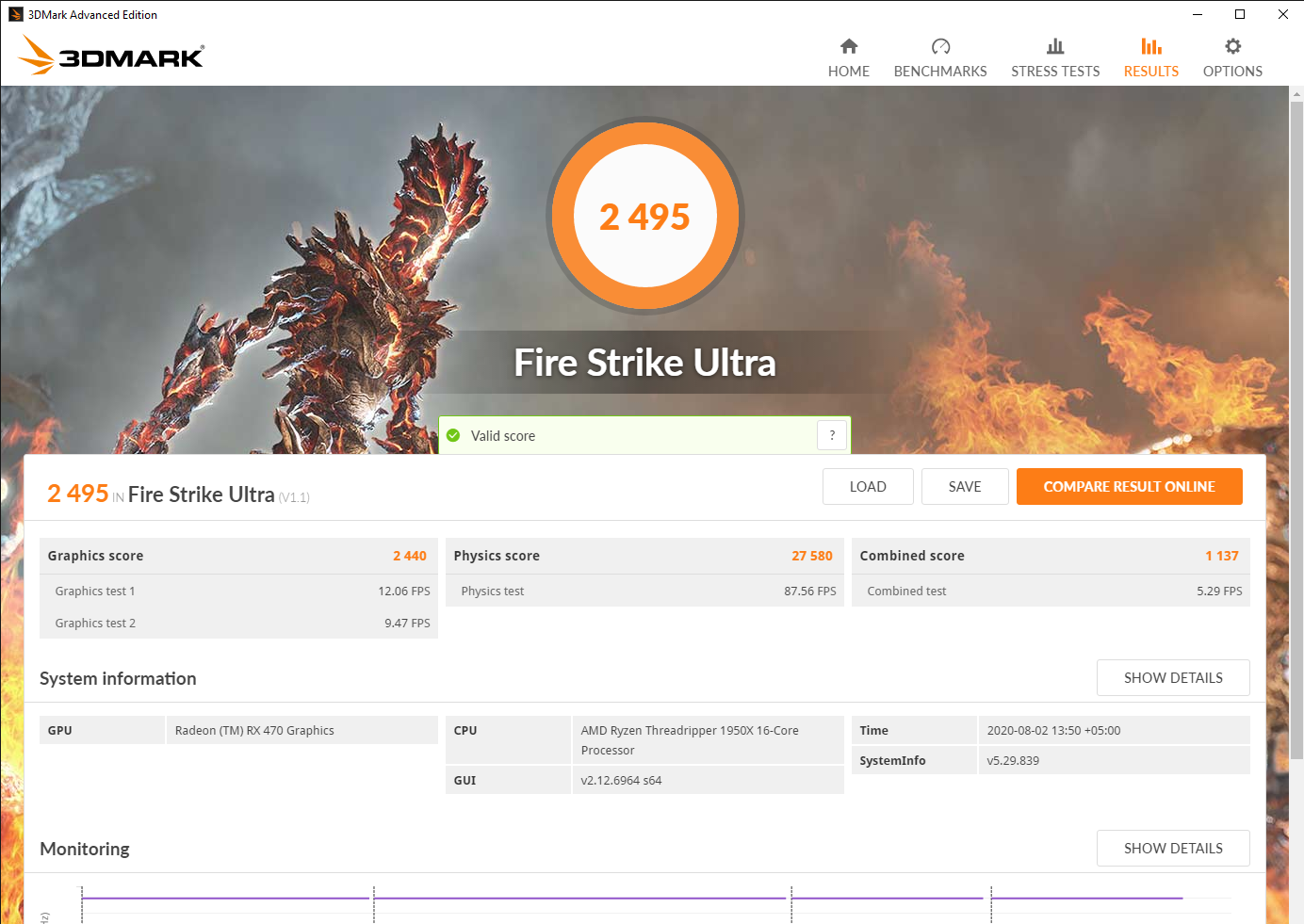Click the LOAD button
Screen dimensions: 1304x924
[868, 487]
